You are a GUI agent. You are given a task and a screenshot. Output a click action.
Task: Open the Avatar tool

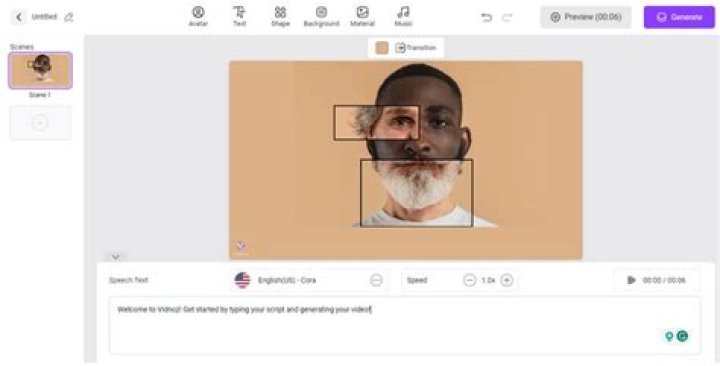(198, 17)
